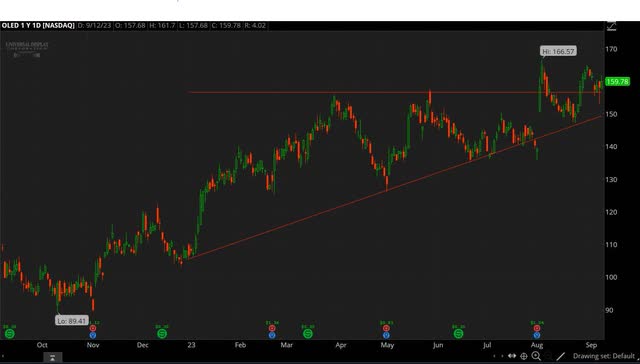Image resolution: width=640 pixels, height=364 pixels.
Task: Click the blue conference call marker near November
Action: [x=93, y=335]
